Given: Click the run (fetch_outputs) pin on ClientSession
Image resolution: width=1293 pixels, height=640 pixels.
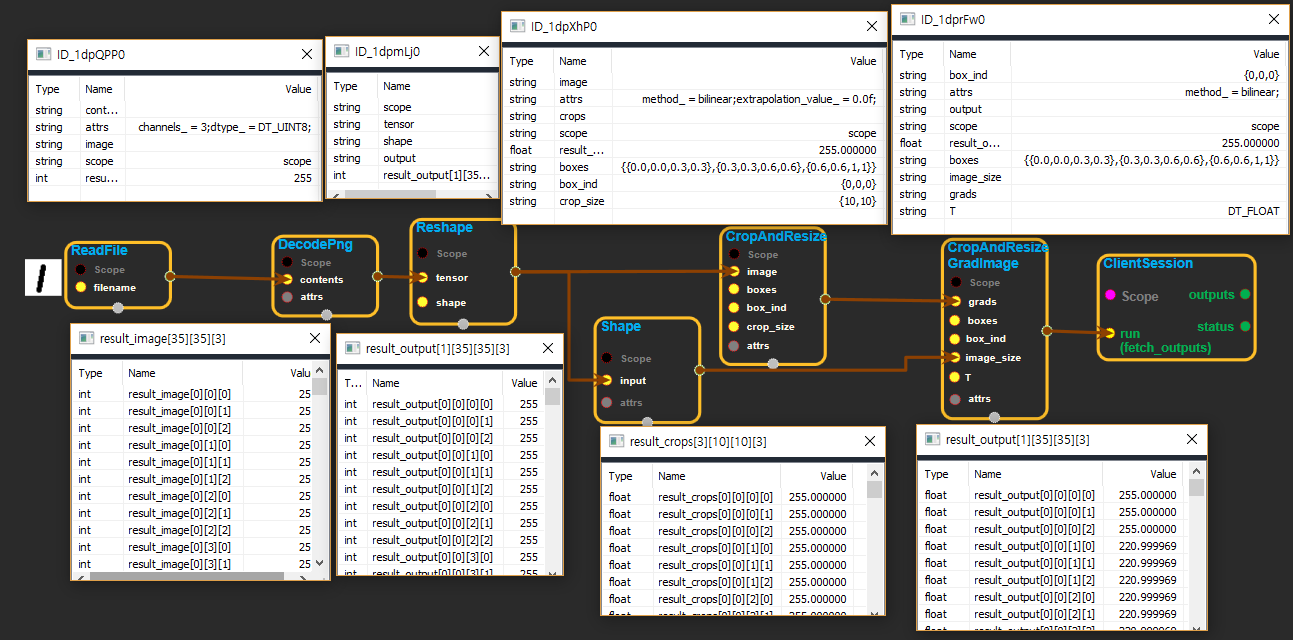Looking at the screenshot, I should 1109,333.
